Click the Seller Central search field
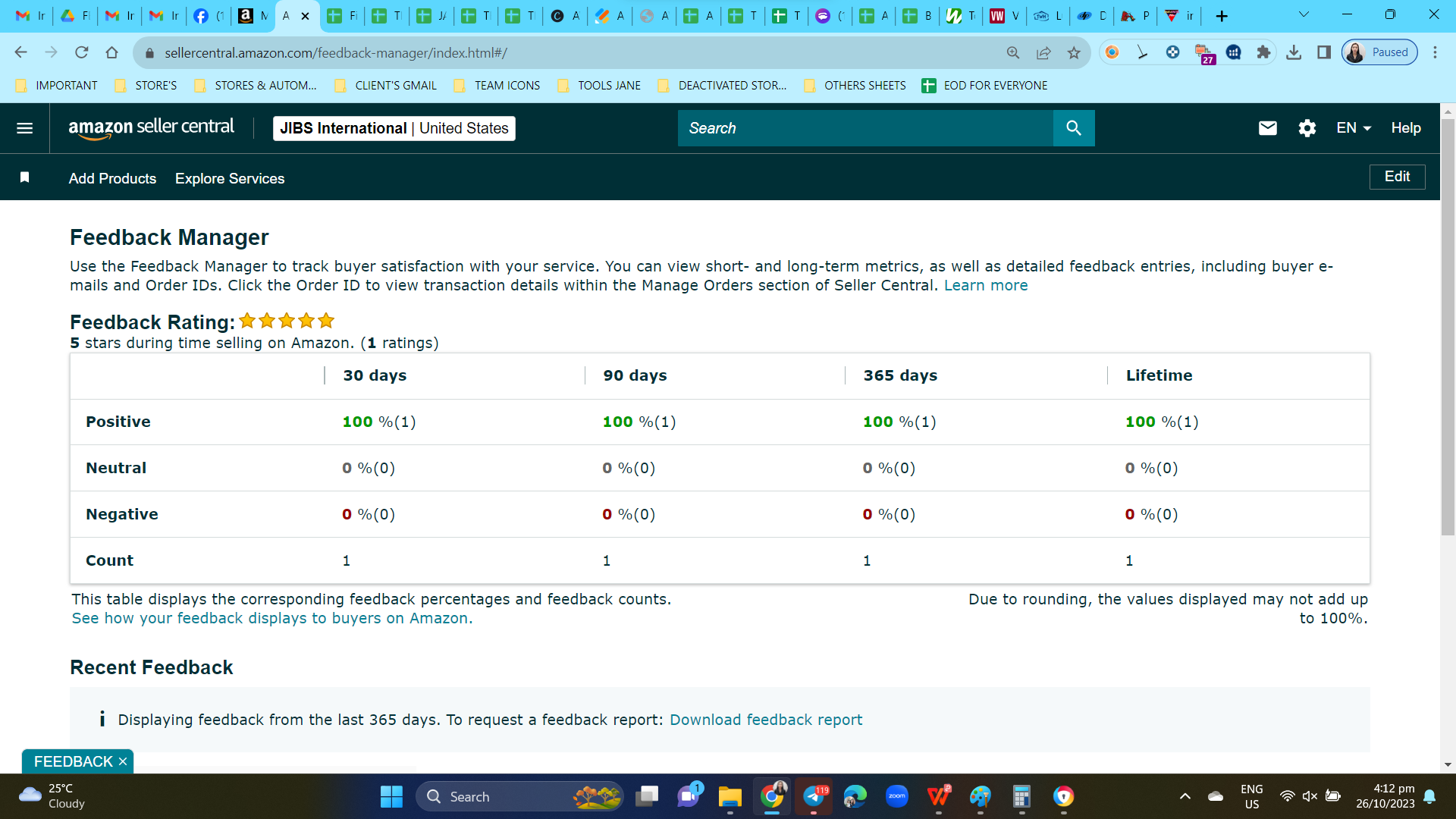The width and height of the screenshot is (1456, 819). pyautogui.click(x=865, y=128)
